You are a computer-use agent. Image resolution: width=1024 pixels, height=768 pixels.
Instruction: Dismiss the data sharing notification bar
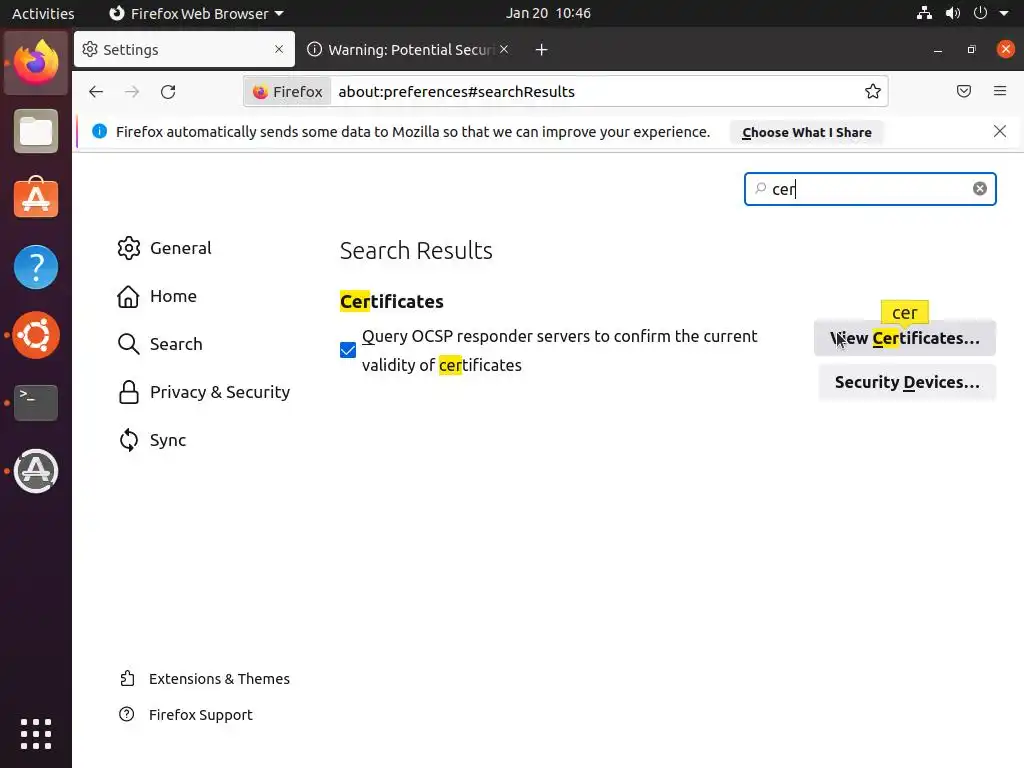(x=1000, y=132)
